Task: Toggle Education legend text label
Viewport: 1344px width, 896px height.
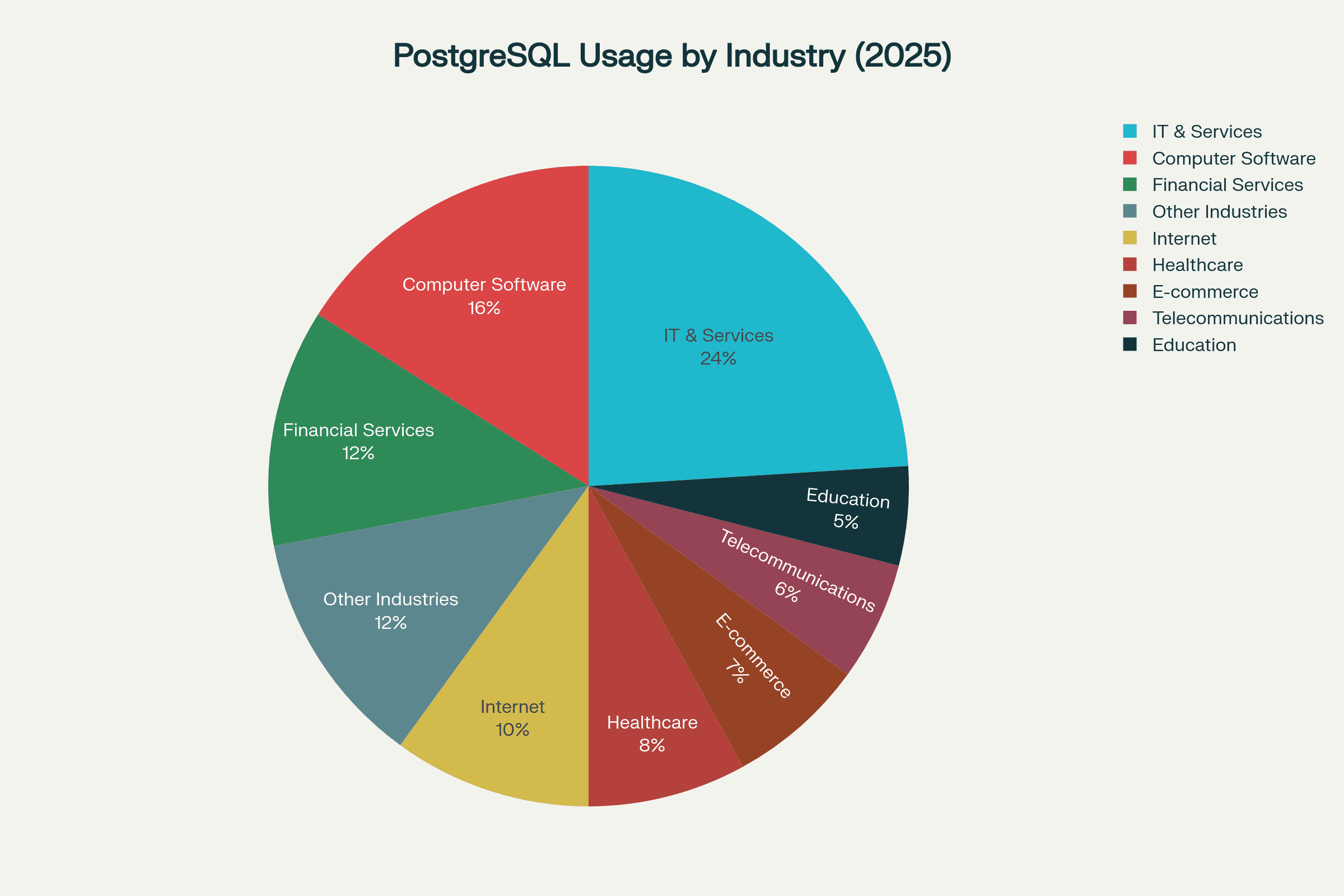Action: click(x=1194, y=345)
